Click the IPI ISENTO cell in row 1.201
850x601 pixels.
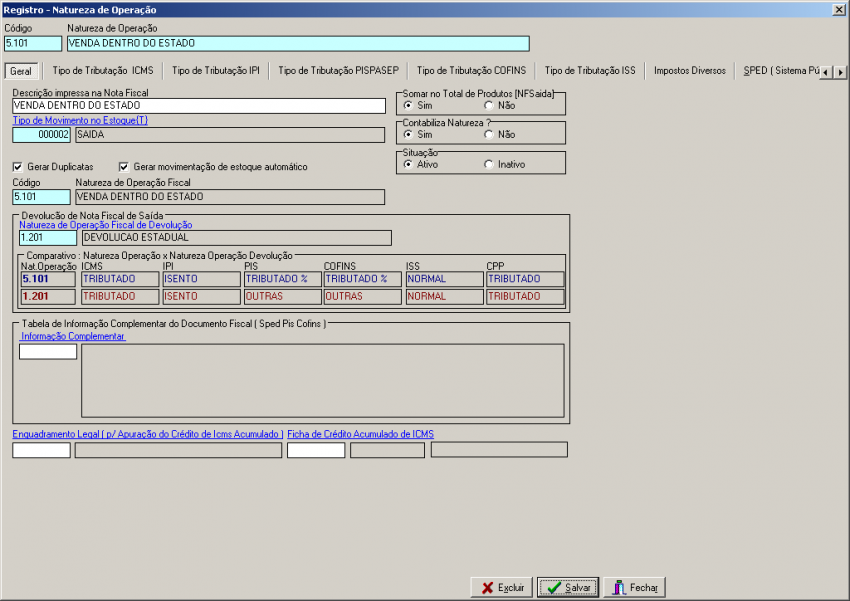pos(202,296)
